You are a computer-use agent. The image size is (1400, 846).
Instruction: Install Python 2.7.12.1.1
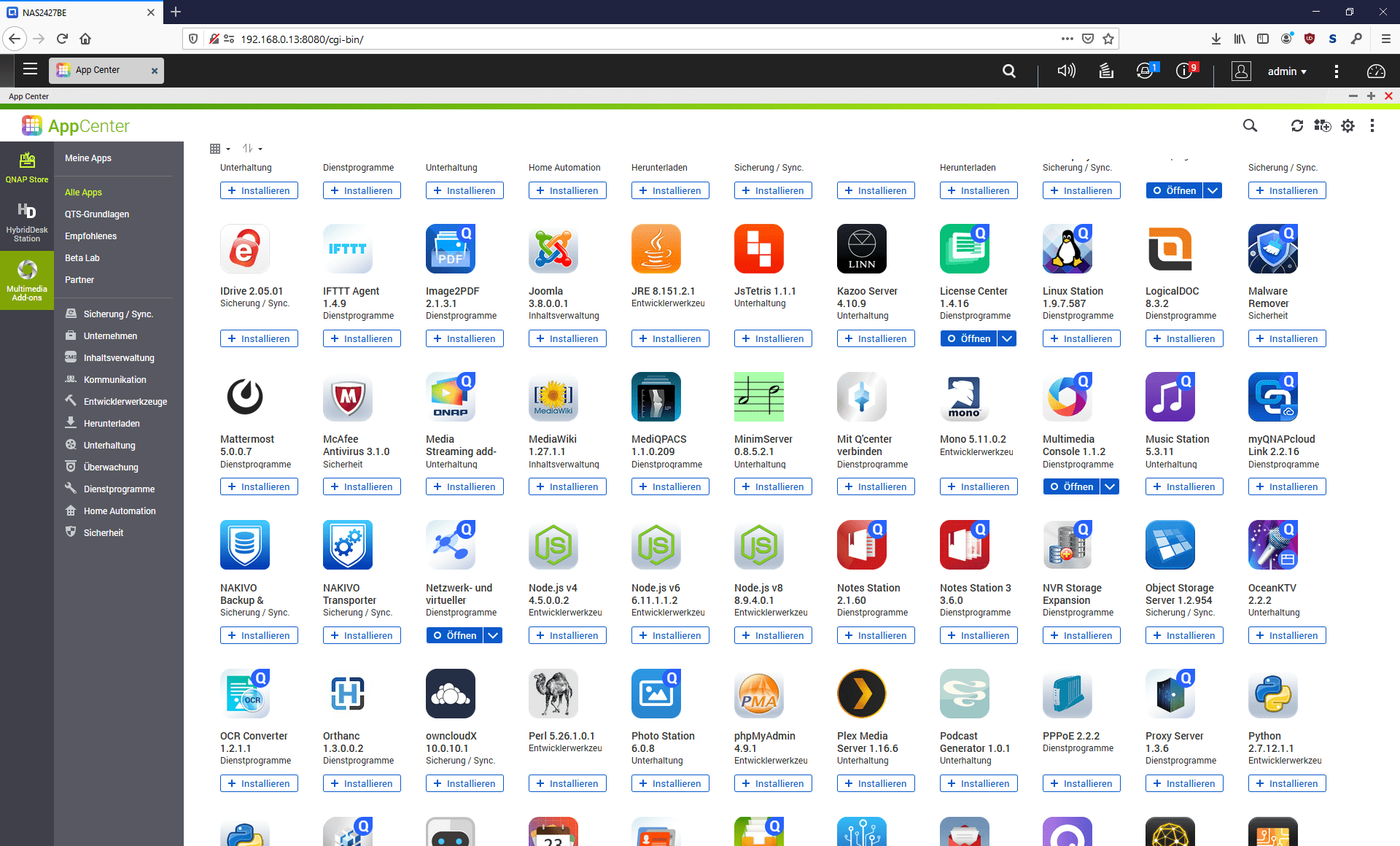[1287, 783]
